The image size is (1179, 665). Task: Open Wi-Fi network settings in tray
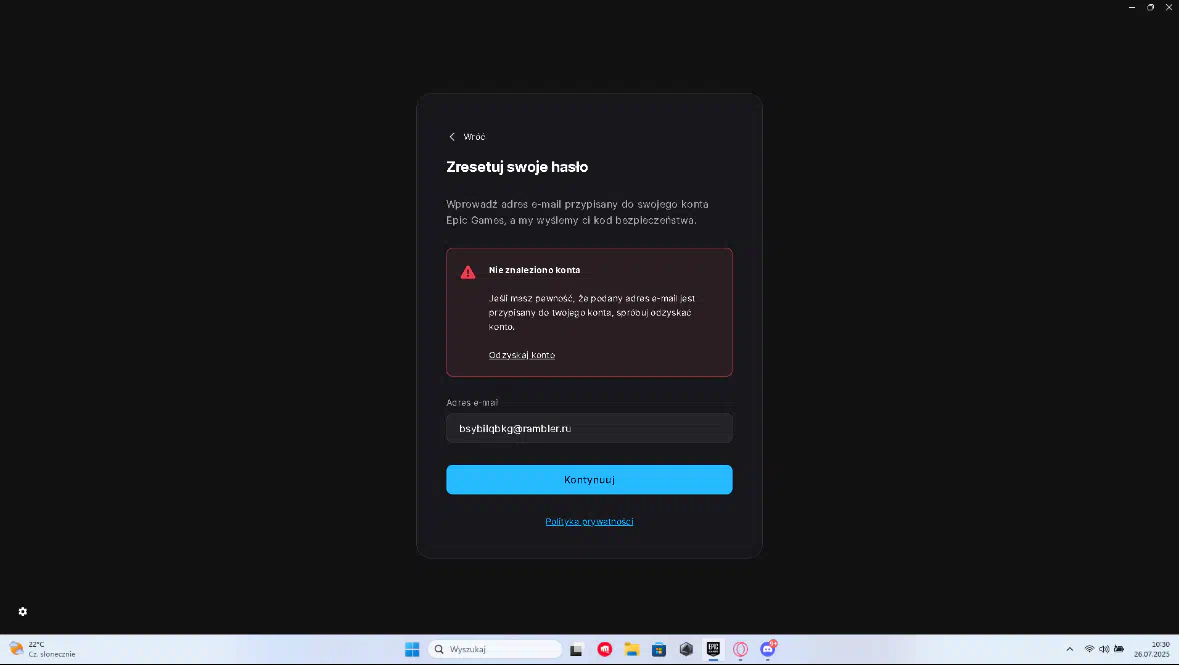click(x=1089, y=649)
